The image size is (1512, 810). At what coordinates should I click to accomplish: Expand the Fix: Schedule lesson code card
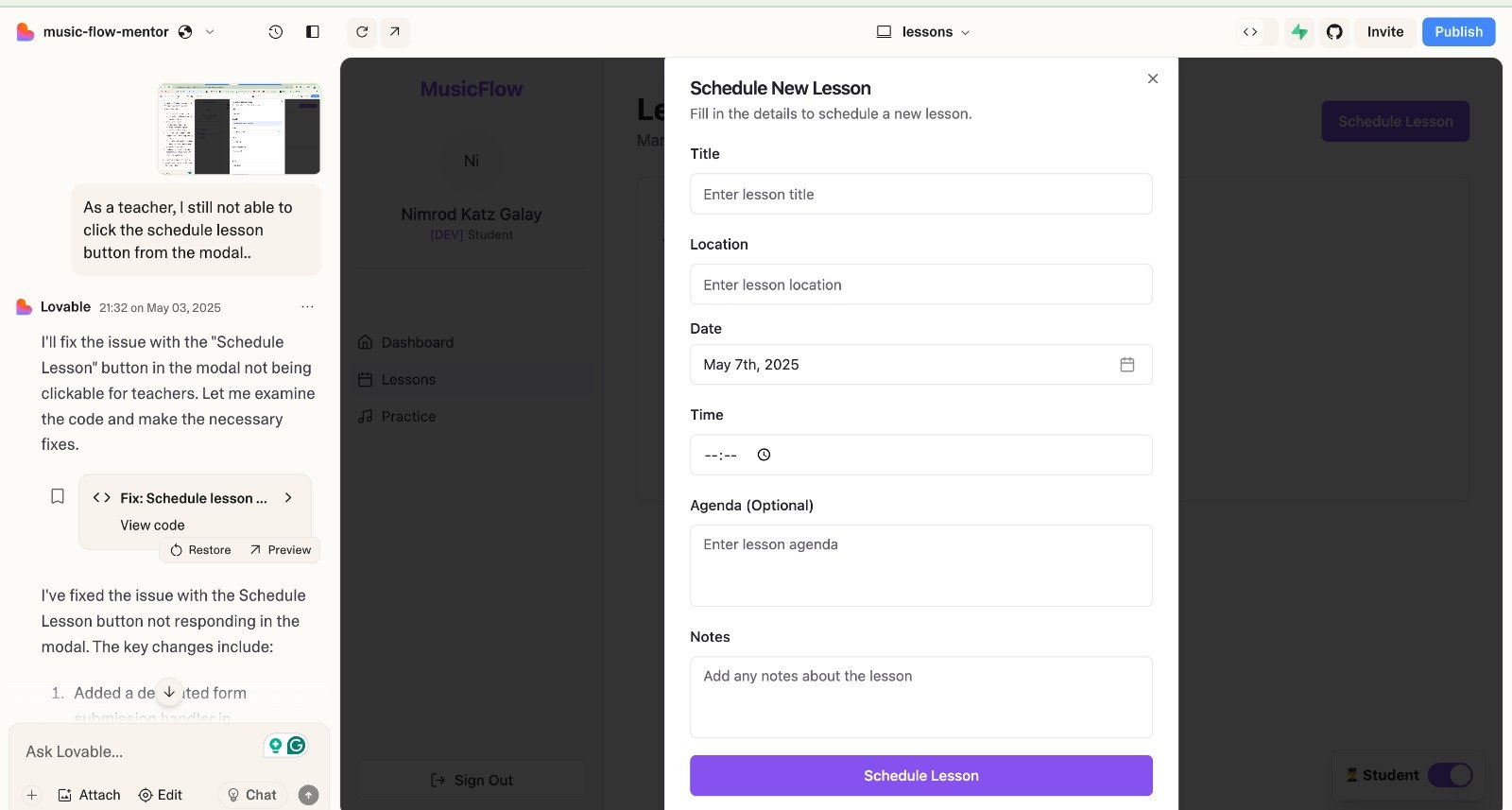(288, 498)
